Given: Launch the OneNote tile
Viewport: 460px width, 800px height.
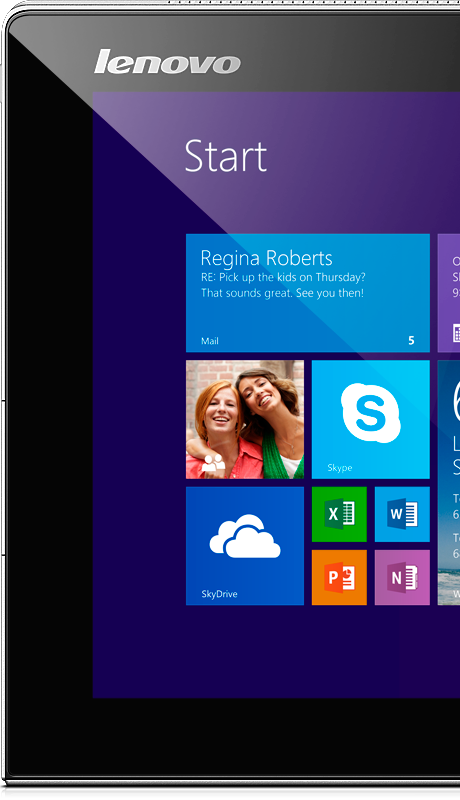Looking at the screenshot, I should click(x=402, y=578).
